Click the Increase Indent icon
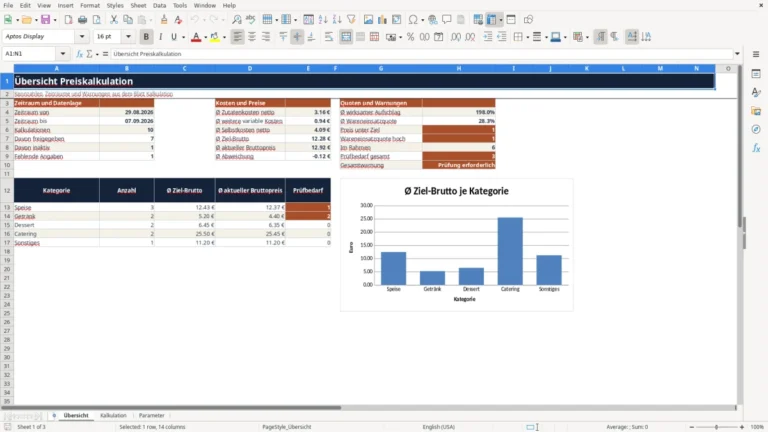Screen dimensions: 768x432 (488, 37)
